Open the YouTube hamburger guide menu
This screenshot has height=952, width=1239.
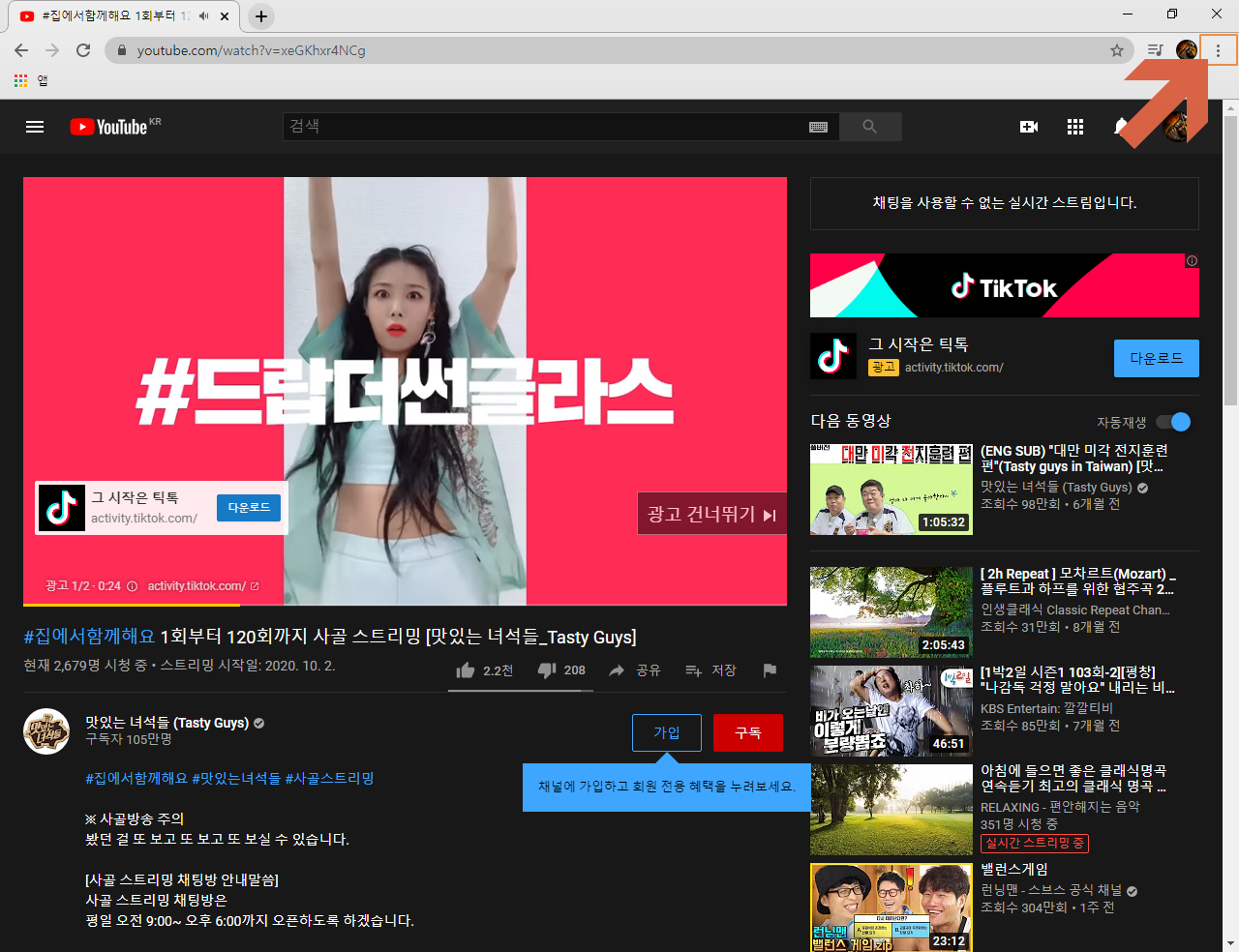pos(35,127)
